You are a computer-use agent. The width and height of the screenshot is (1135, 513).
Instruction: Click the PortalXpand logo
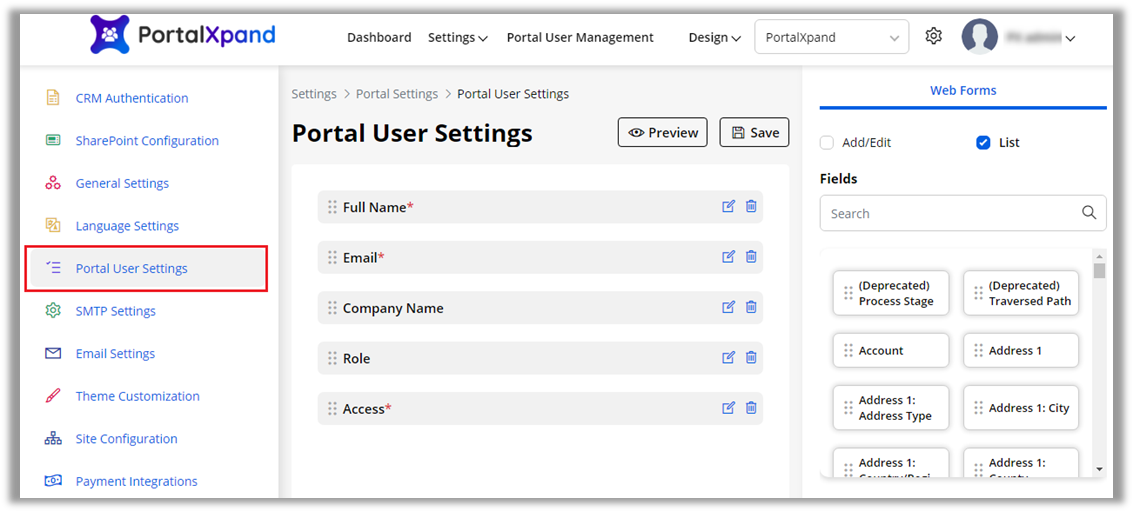pos(182,36)
